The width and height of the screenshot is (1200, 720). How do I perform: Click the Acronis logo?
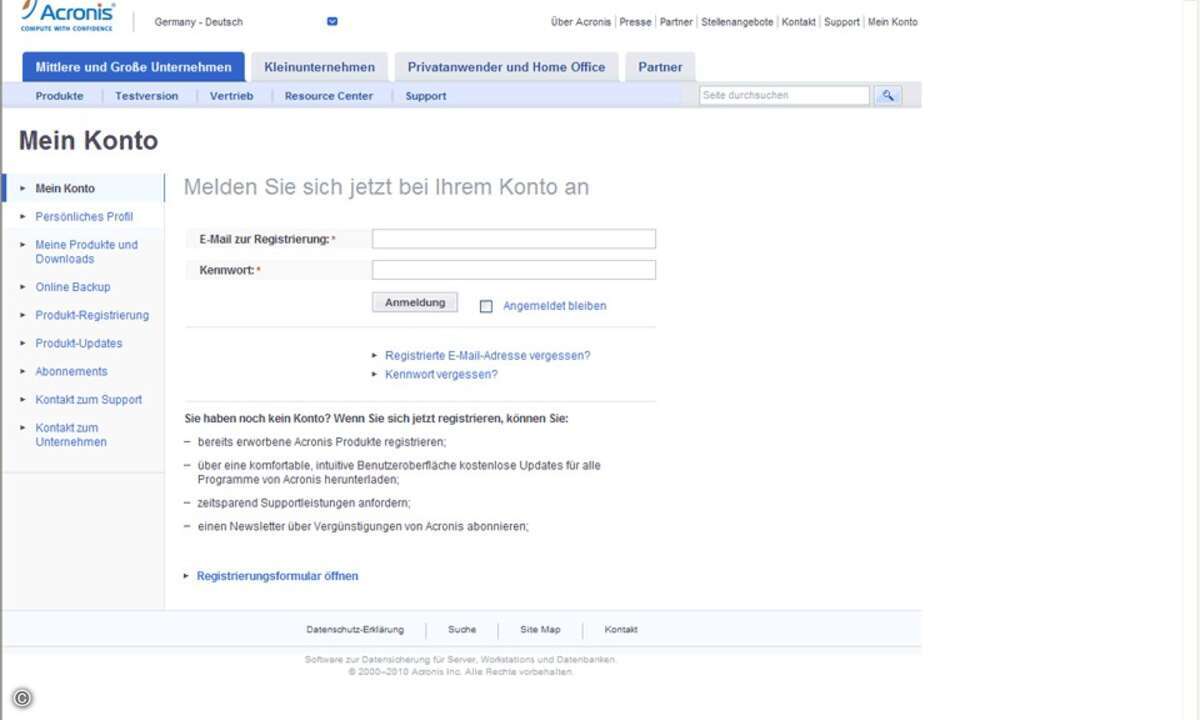tap(68, 15)
